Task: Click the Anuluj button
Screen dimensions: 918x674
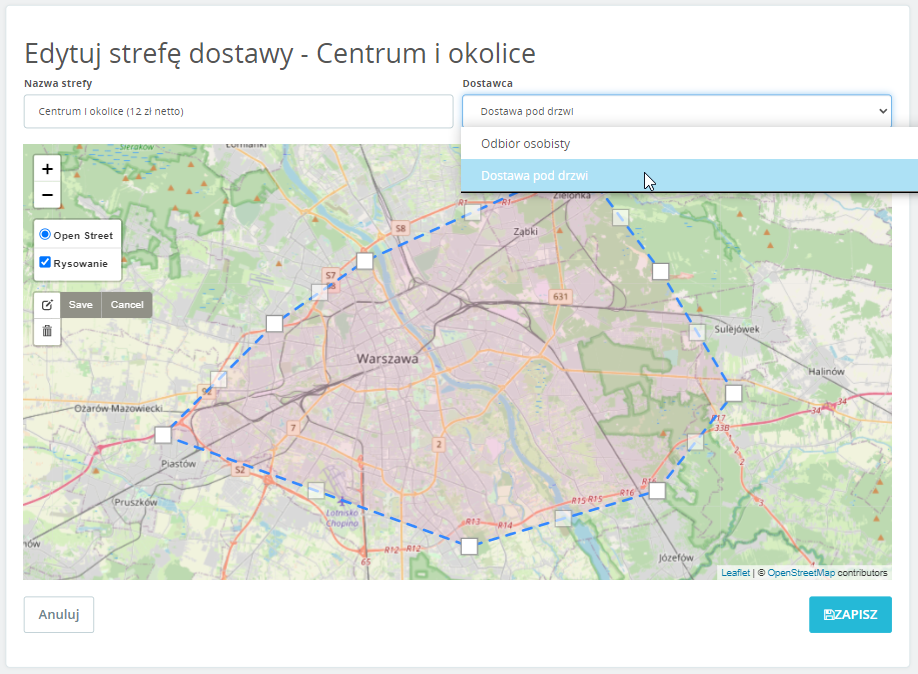Action: coord(59,614)
